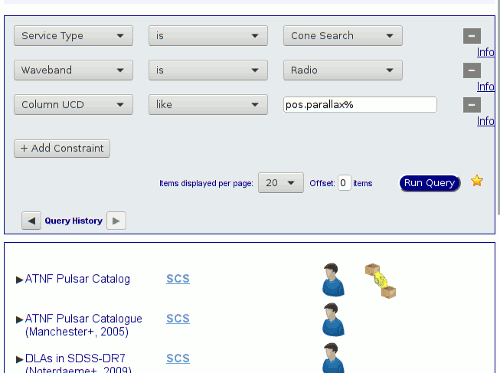
Task: Go back in Query History
Action: [31, 221]
